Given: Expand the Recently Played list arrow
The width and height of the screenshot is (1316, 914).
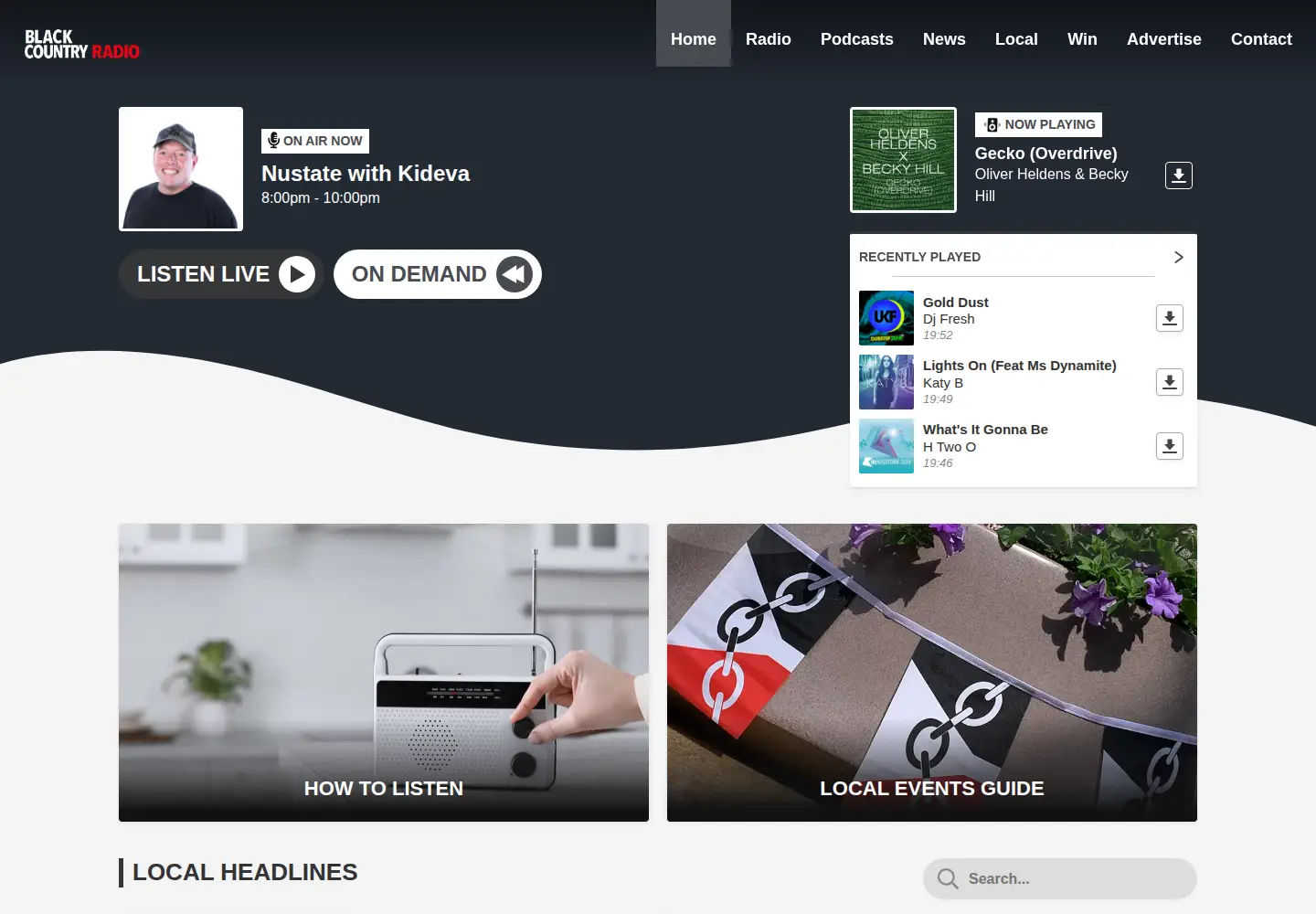Looking at the screenshot, I should pyautogui.click(x=1178, y=257).
